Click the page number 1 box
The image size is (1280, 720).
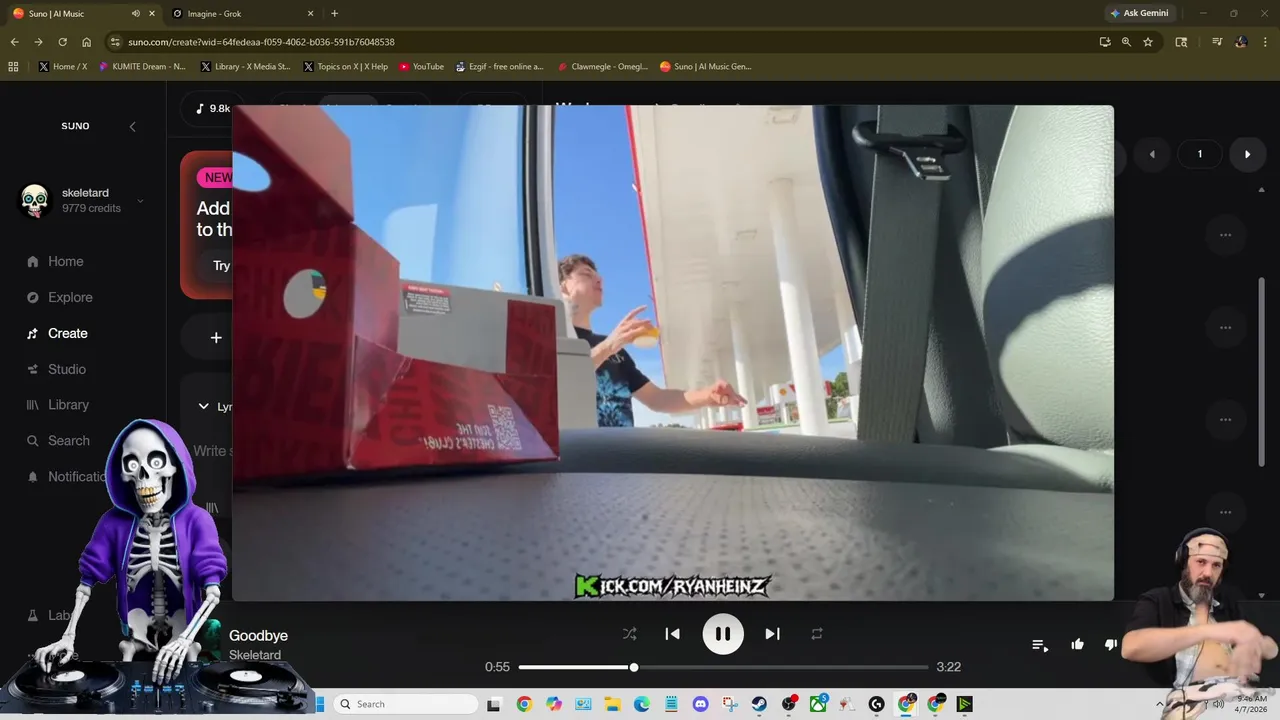pos(1200,154)
